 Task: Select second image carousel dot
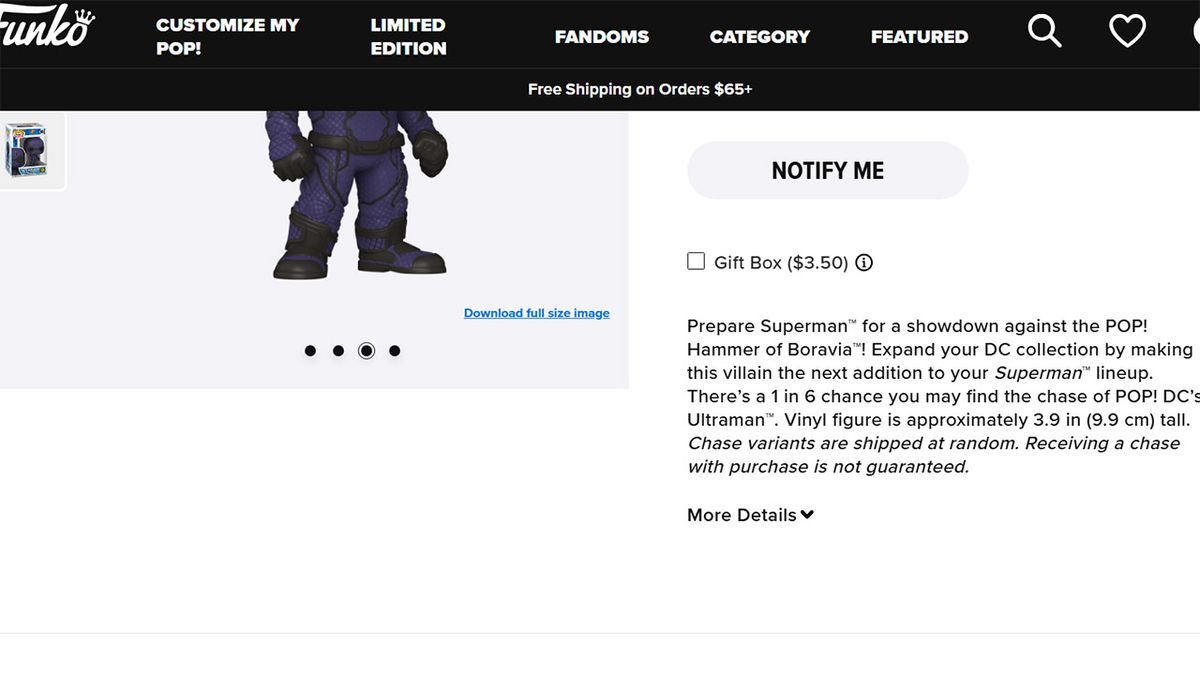(x=338, y=351)
